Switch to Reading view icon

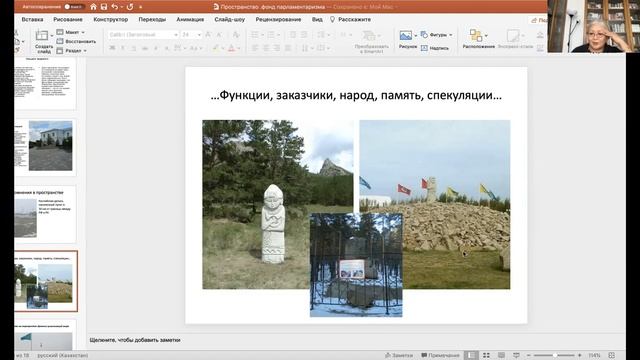(x=501, y=355)
